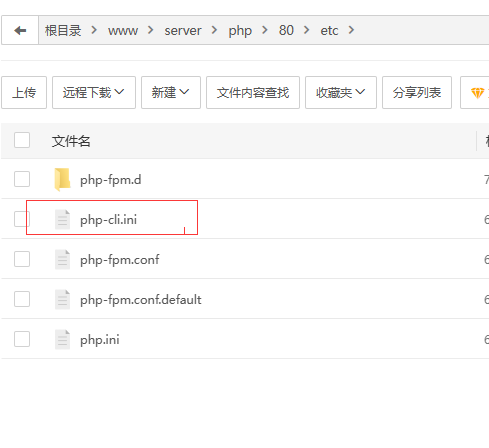The height and width of the screenshot is (448, 489).
Task: Open 文件内容查找 file content search
Action: click(x=253, y=93)
